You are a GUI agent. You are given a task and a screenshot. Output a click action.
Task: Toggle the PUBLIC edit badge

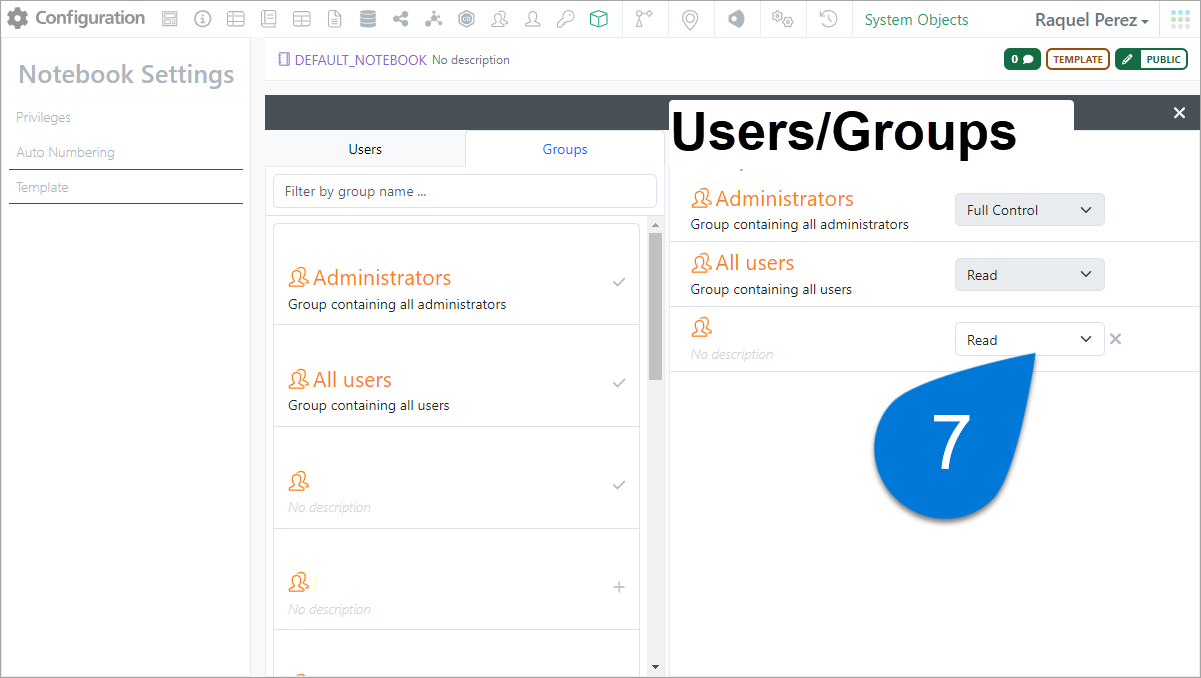(x=1151, y=59)
